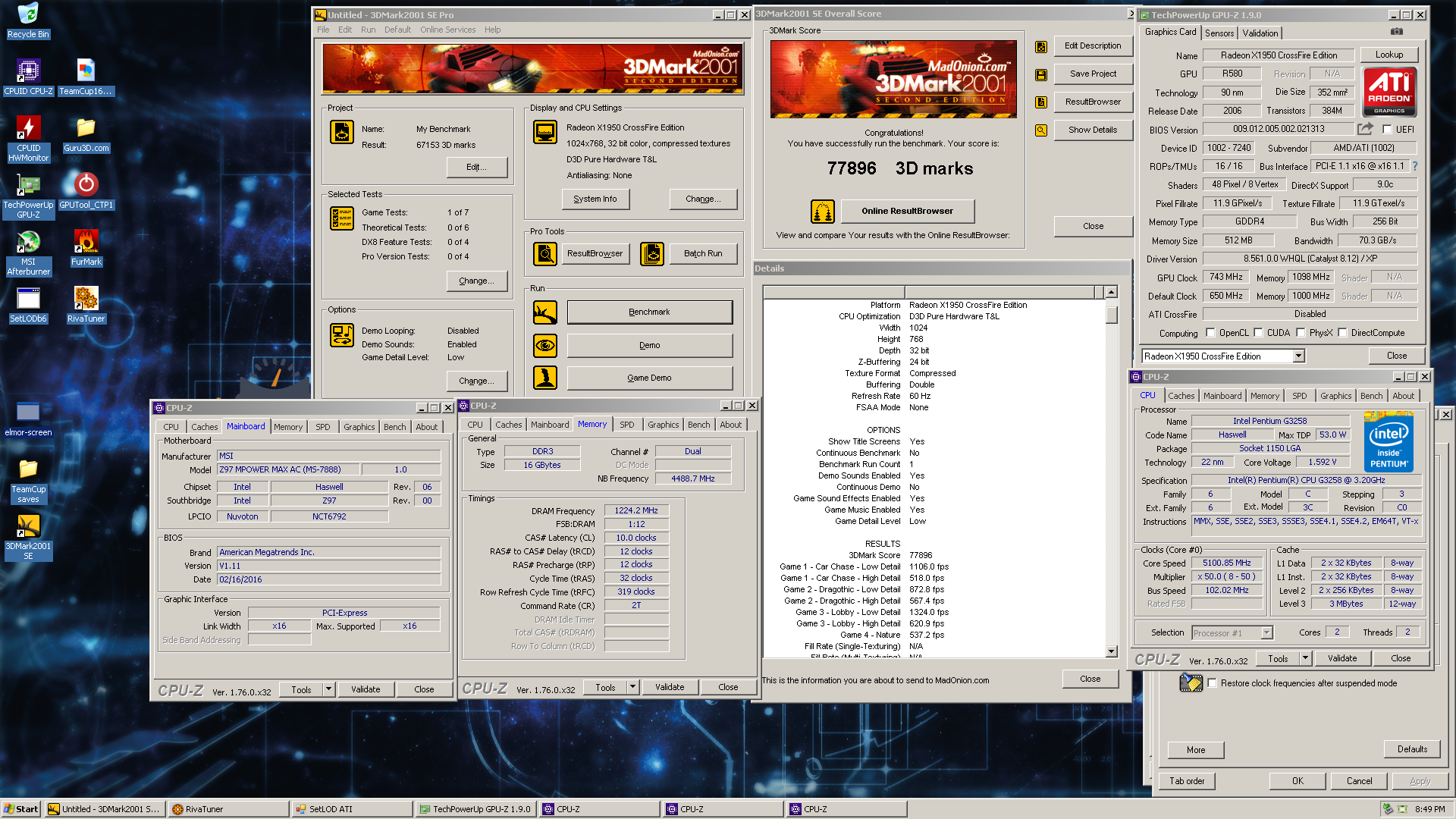
Task: Click the Change button under Selected Tests
Action: pos(476,281)
